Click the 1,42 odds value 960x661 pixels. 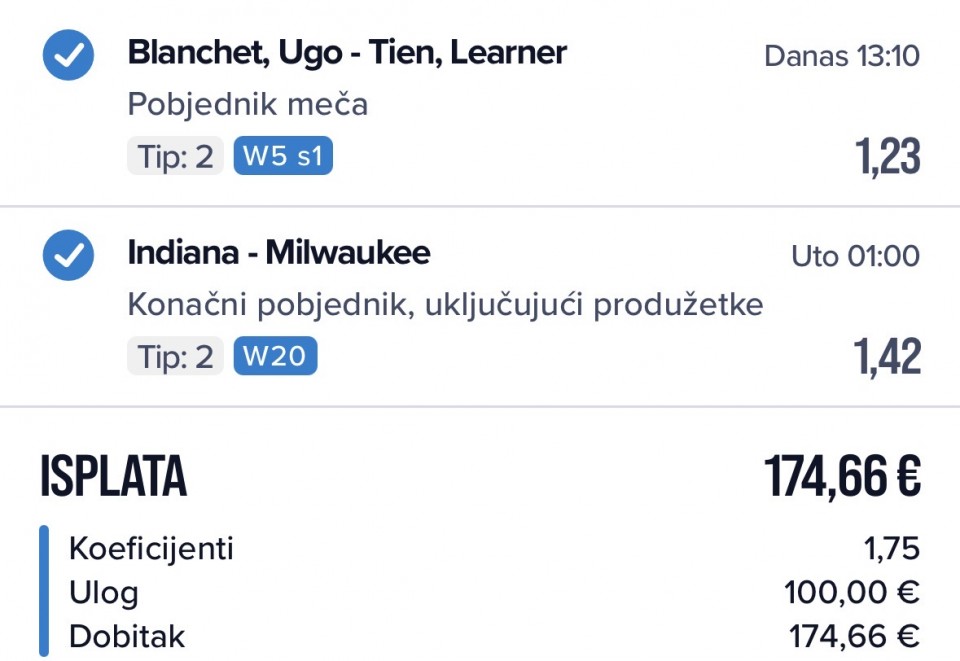click(x=886, y=357)
